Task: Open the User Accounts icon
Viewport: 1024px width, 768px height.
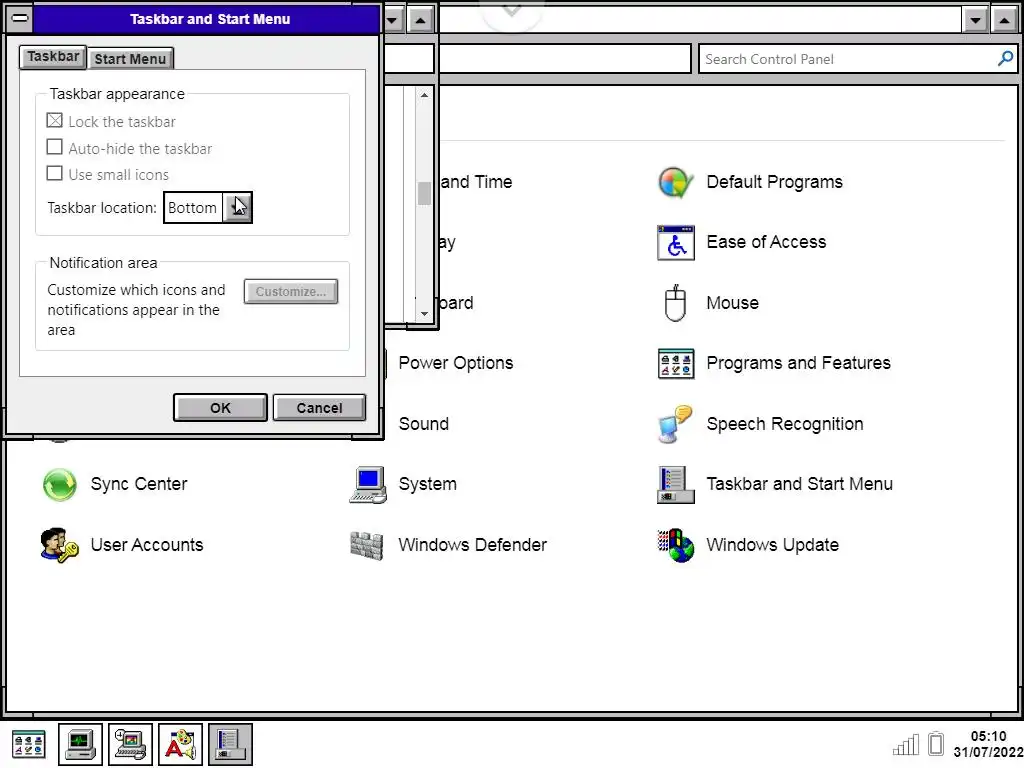Action: pyautogui.click(x=59, y=545)
